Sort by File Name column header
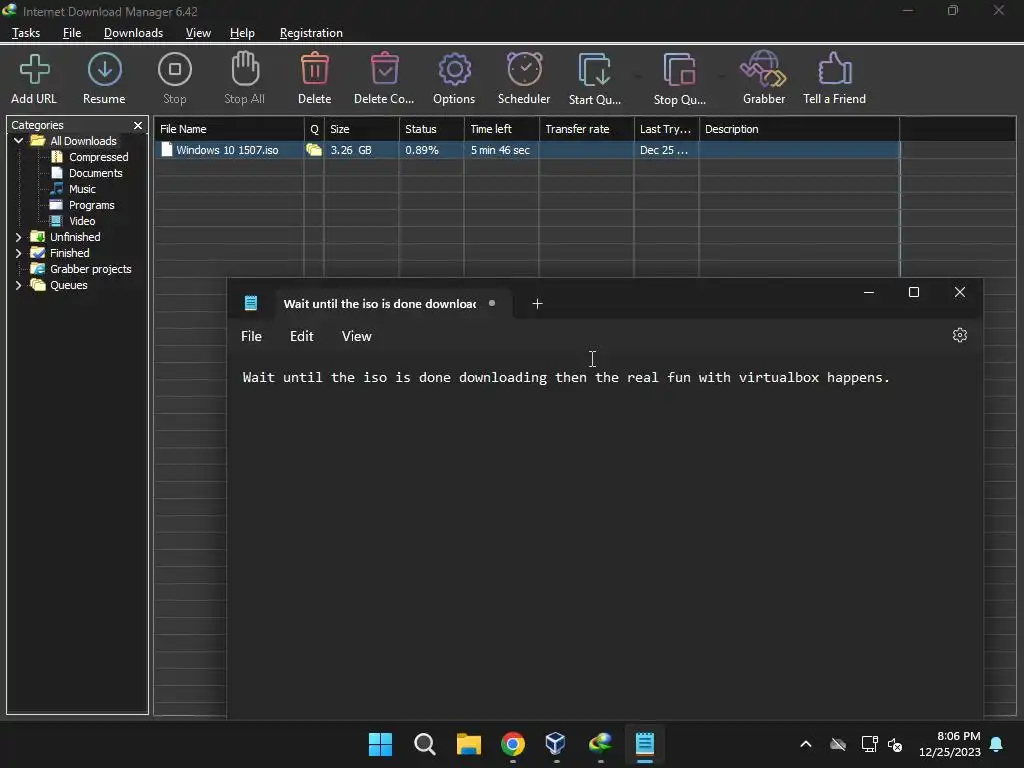Screen dimensions: 1024x768 229,129
